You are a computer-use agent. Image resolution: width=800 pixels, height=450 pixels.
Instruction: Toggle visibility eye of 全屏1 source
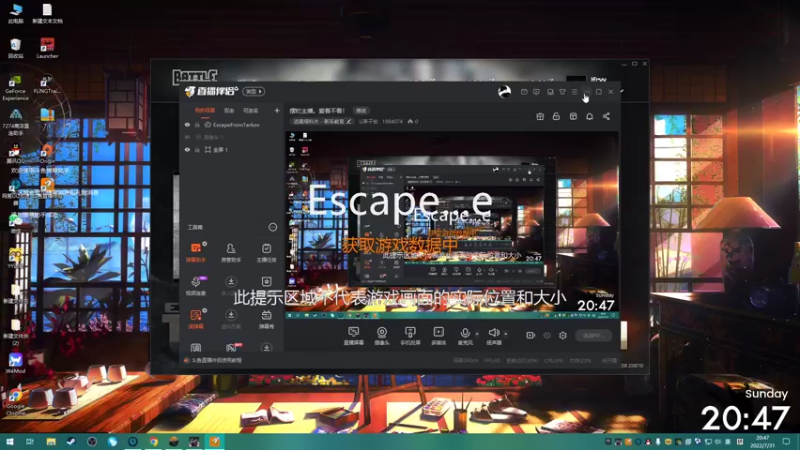[187, 149]
